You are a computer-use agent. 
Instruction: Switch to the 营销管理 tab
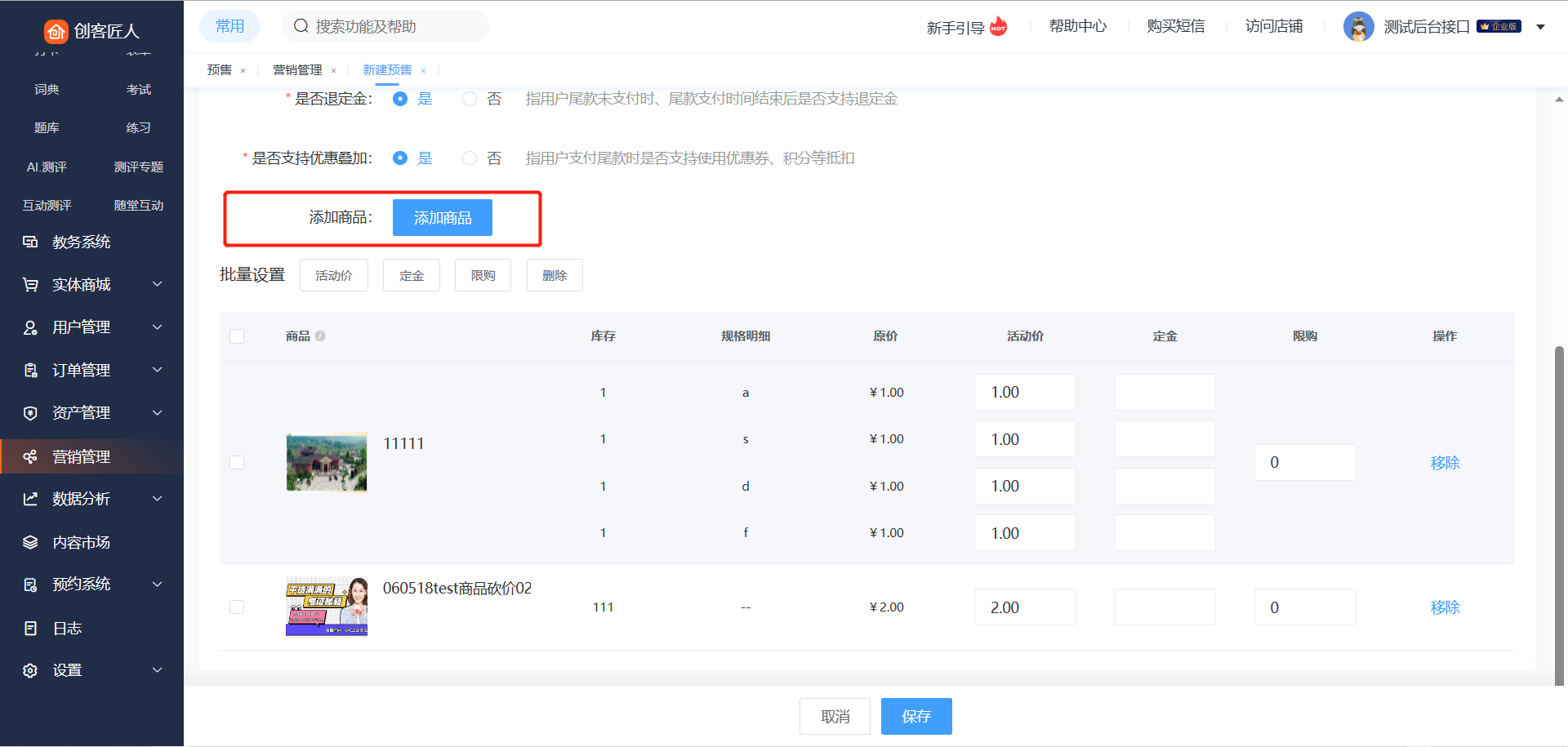click(297, 70)
